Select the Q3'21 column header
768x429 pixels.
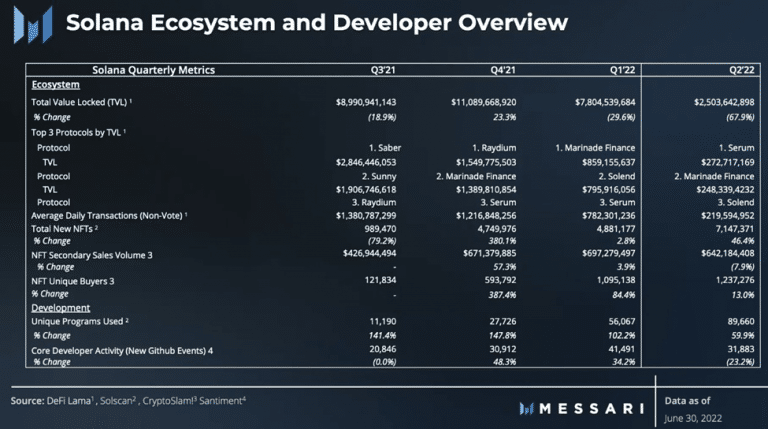pos(383,70)
